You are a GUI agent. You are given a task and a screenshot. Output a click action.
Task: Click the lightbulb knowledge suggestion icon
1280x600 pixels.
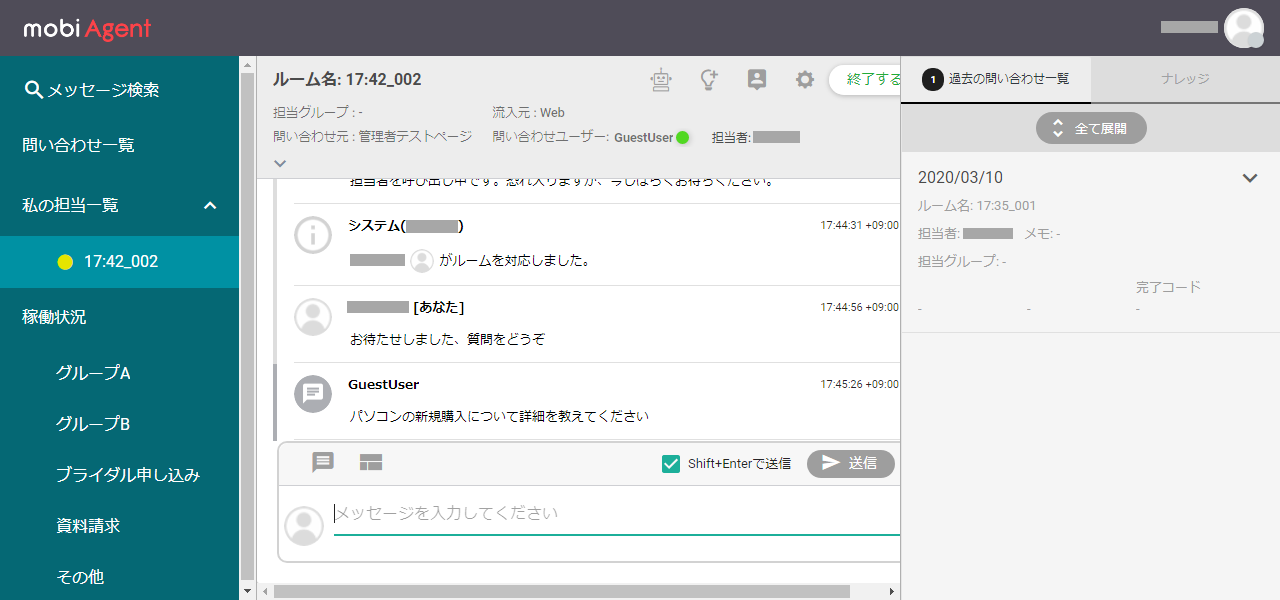[709, 80]
